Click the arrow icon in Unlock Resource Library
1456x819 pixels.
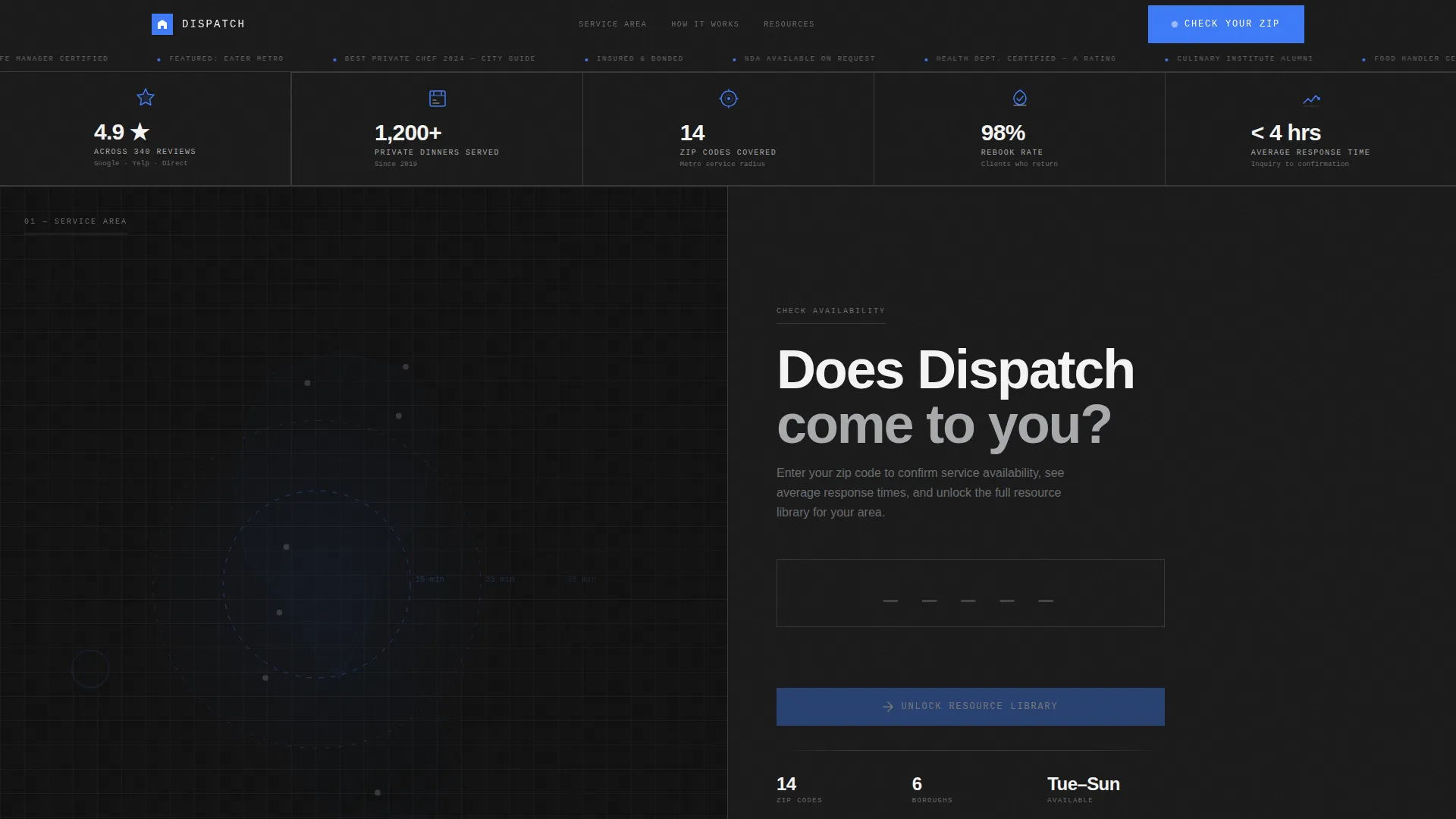pos(888,707)
